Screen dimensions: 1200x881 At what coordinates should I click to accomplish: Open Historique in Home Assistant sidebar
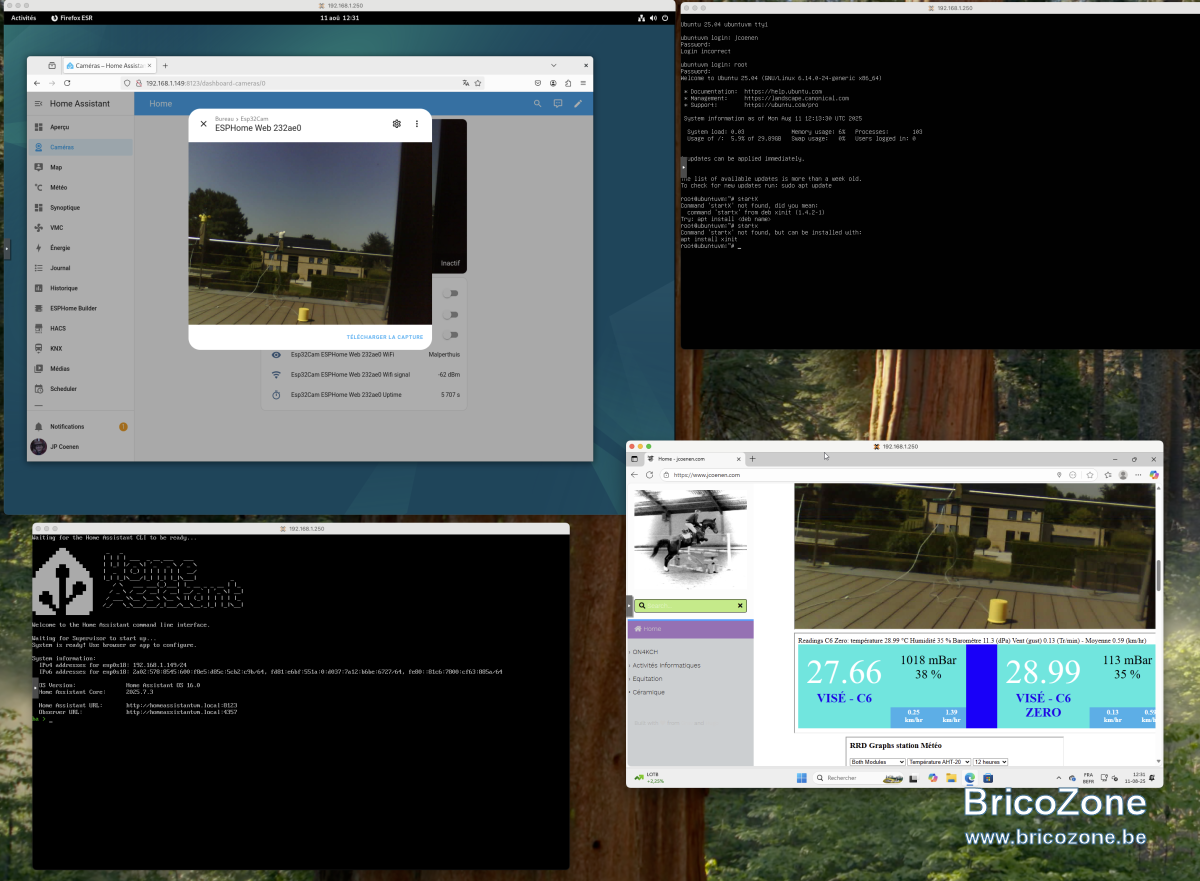(80, 288)
